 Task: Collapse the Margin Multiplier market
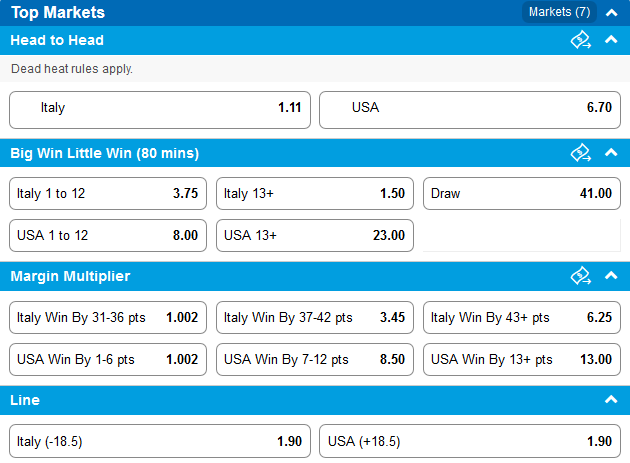click(611, 275)
